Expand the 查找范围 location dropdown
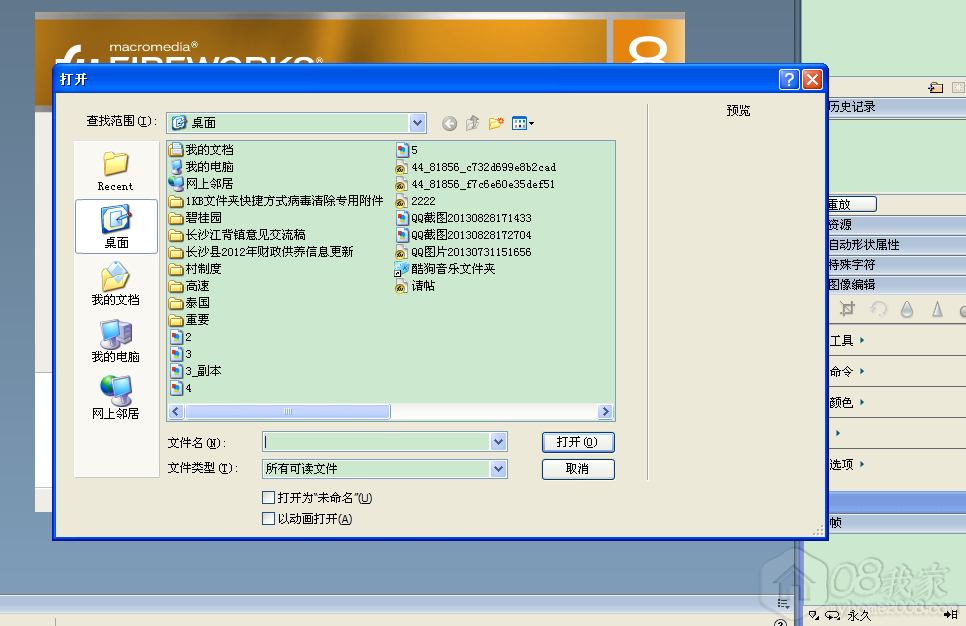The height and width of the screenshot is (626, 966). coord(418,122)
